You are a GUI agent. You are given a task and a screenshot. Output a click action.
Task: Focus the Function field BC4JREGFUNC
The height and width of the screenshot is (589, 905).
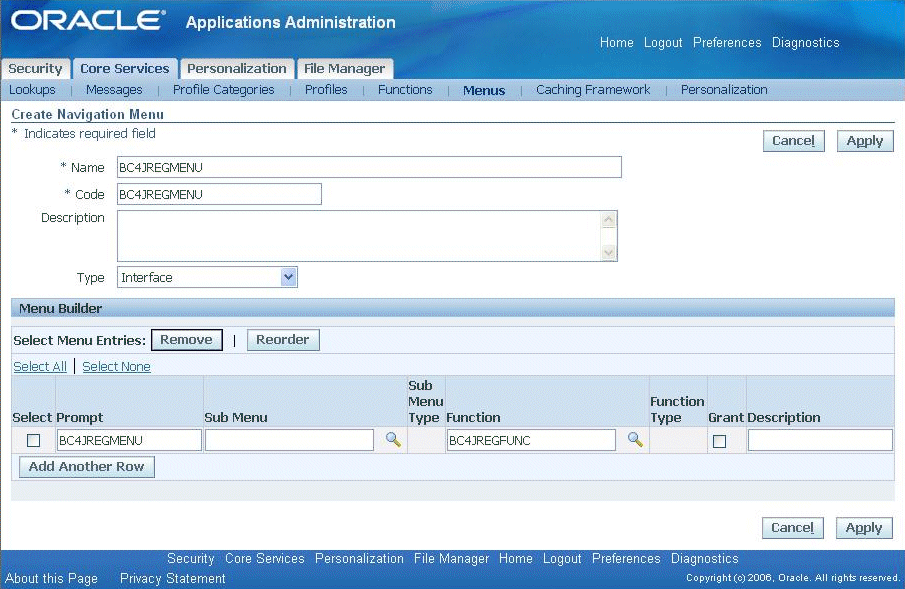[x=531, y=440]
